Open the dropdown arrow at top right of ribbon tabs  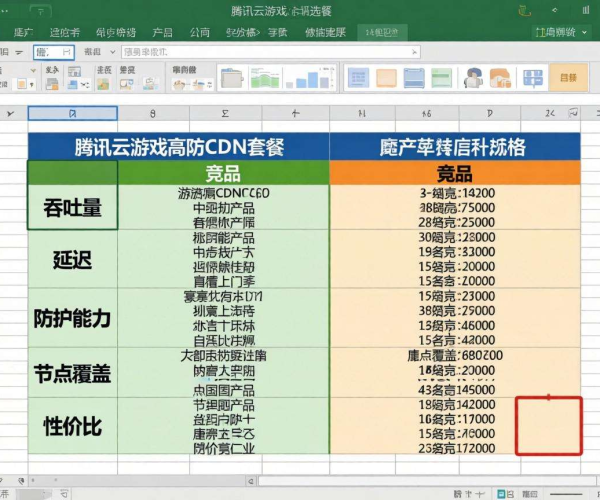pyautogui.click(x=584, y=33)
